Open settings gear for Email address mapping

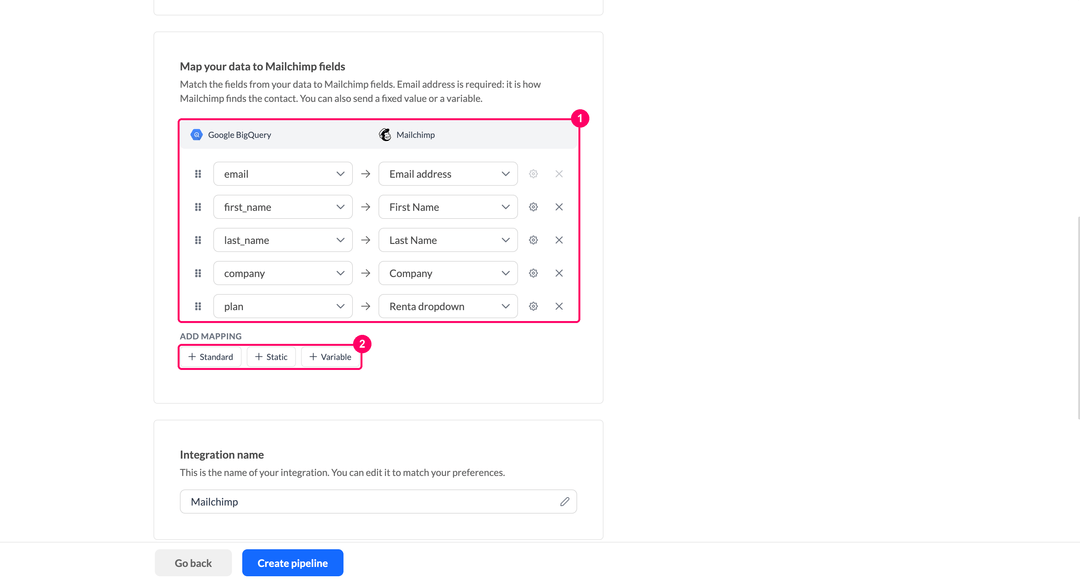pyautogui.click(x=533, y=174)
